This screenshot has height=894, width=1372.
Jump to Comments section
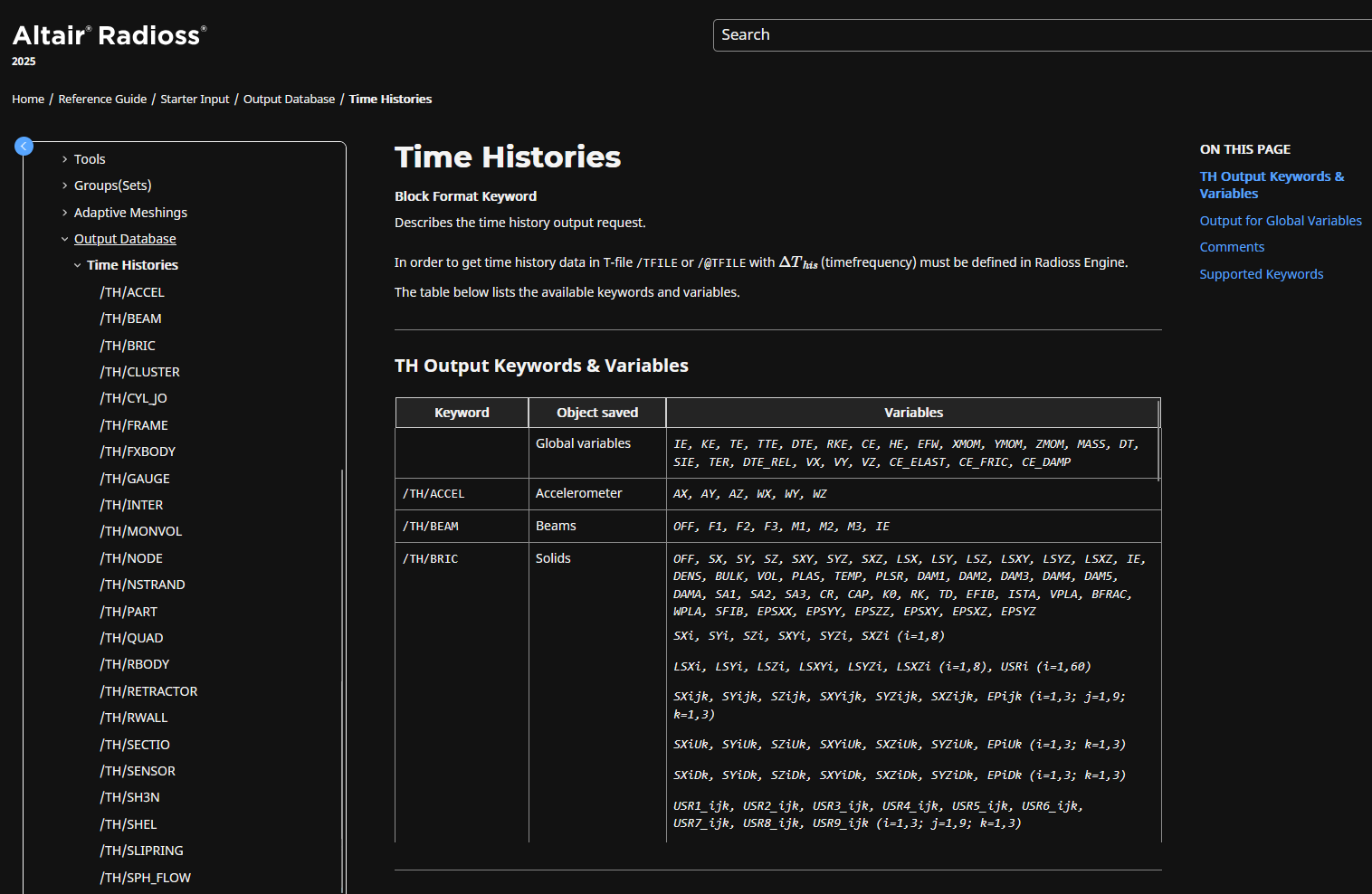1232,247
